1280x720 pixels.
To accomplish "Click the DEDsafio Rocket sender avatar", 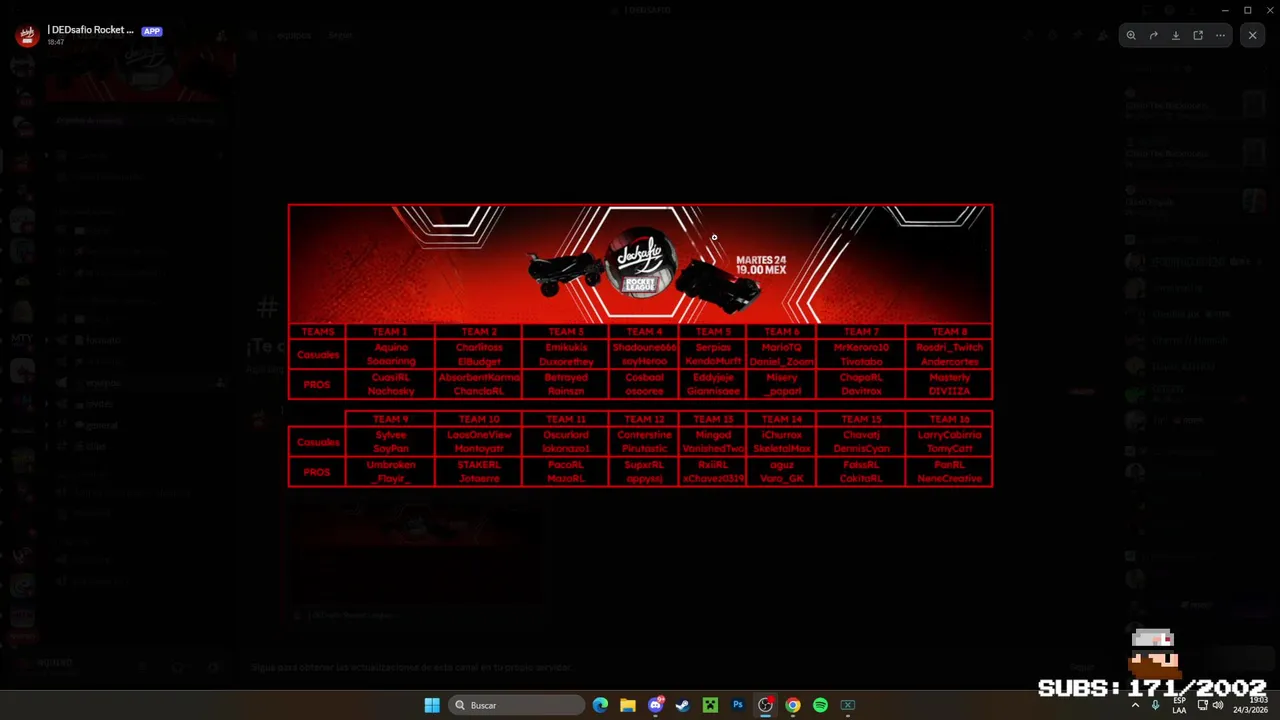I will click(27, 35).
